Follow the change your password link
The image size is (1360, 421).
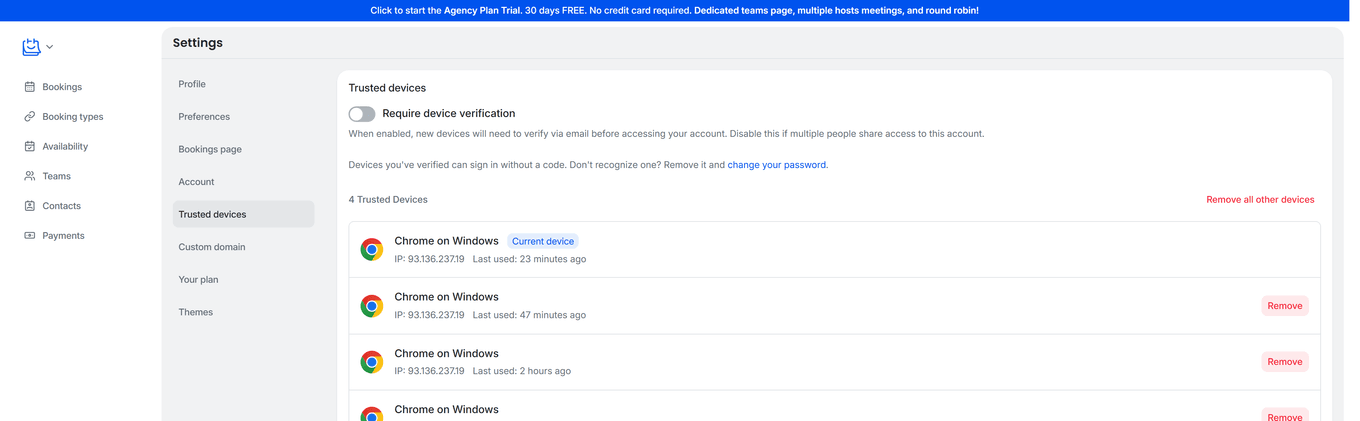[x=777, y=165]
